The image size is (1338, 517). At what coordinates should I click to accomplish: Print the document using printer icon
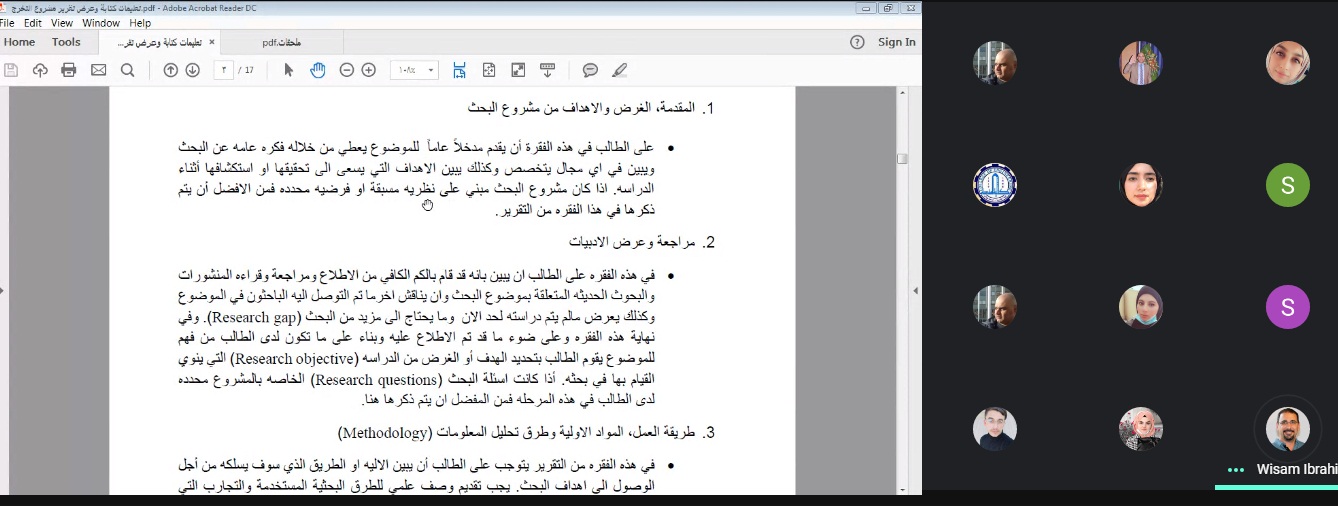point(69,70)
